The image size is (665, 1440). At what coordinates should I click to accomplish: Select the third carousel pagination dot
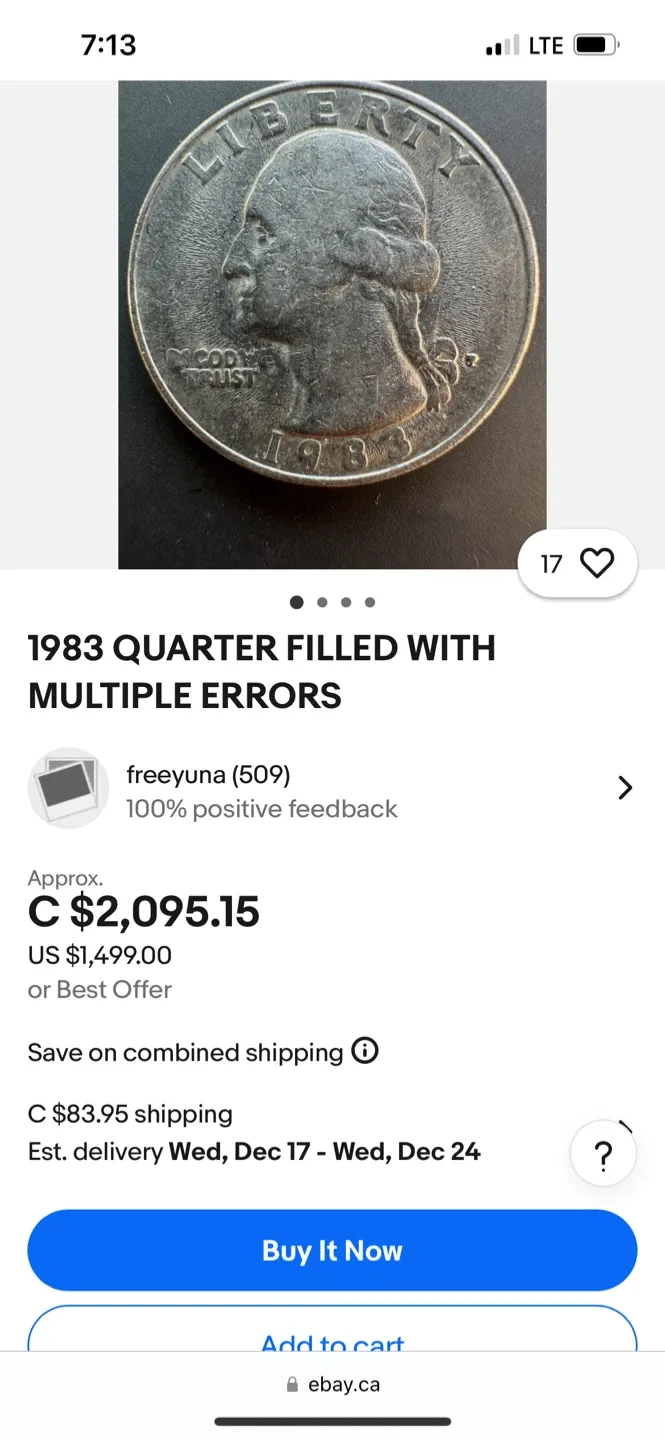345,602
